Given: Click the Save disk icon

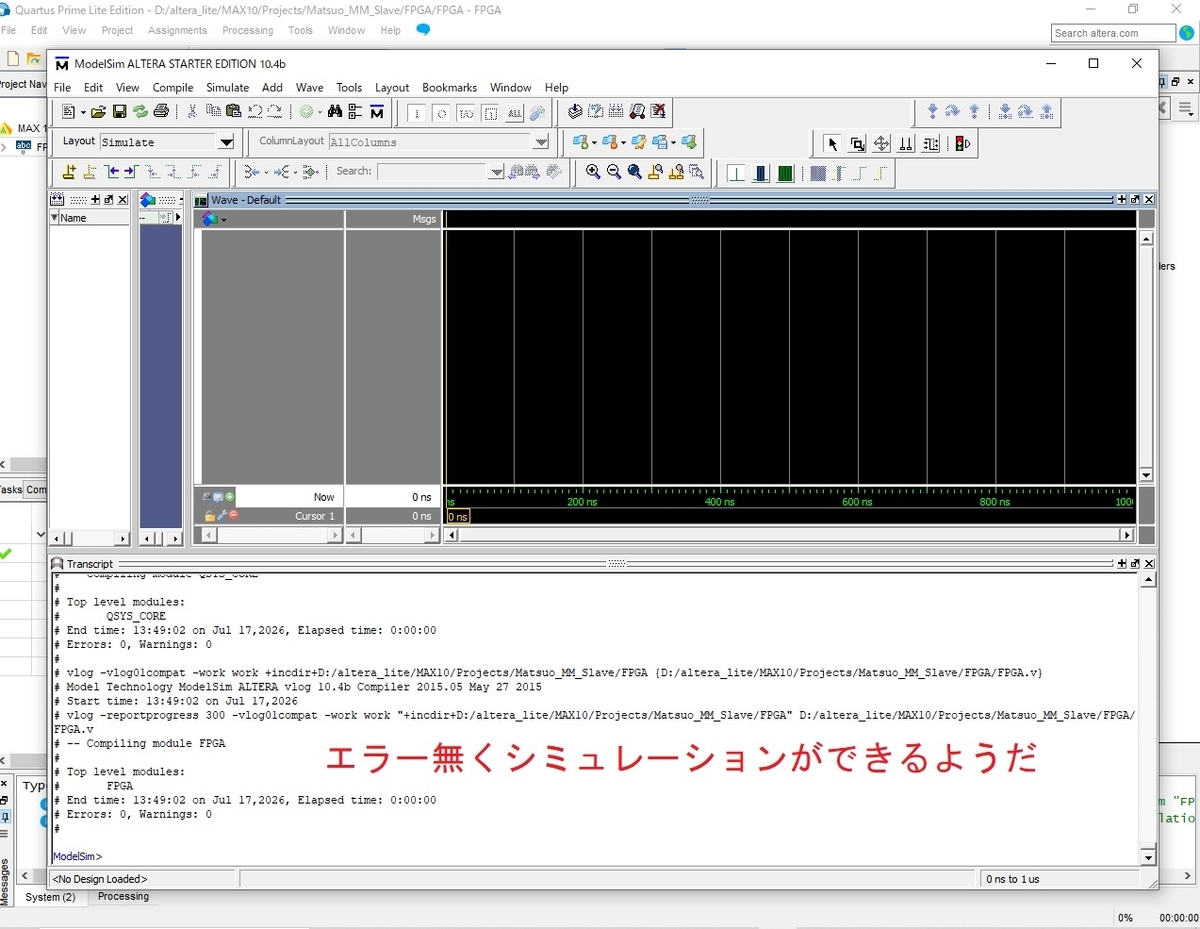Looking at the screenshot, I should point(119,112).
